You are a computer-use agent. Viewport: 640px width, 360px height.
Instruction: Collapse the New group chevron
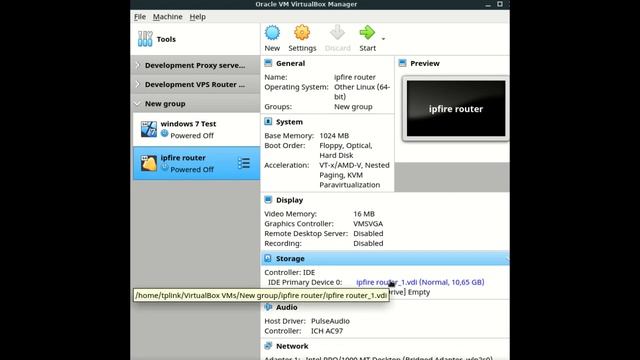coord(138,103)
